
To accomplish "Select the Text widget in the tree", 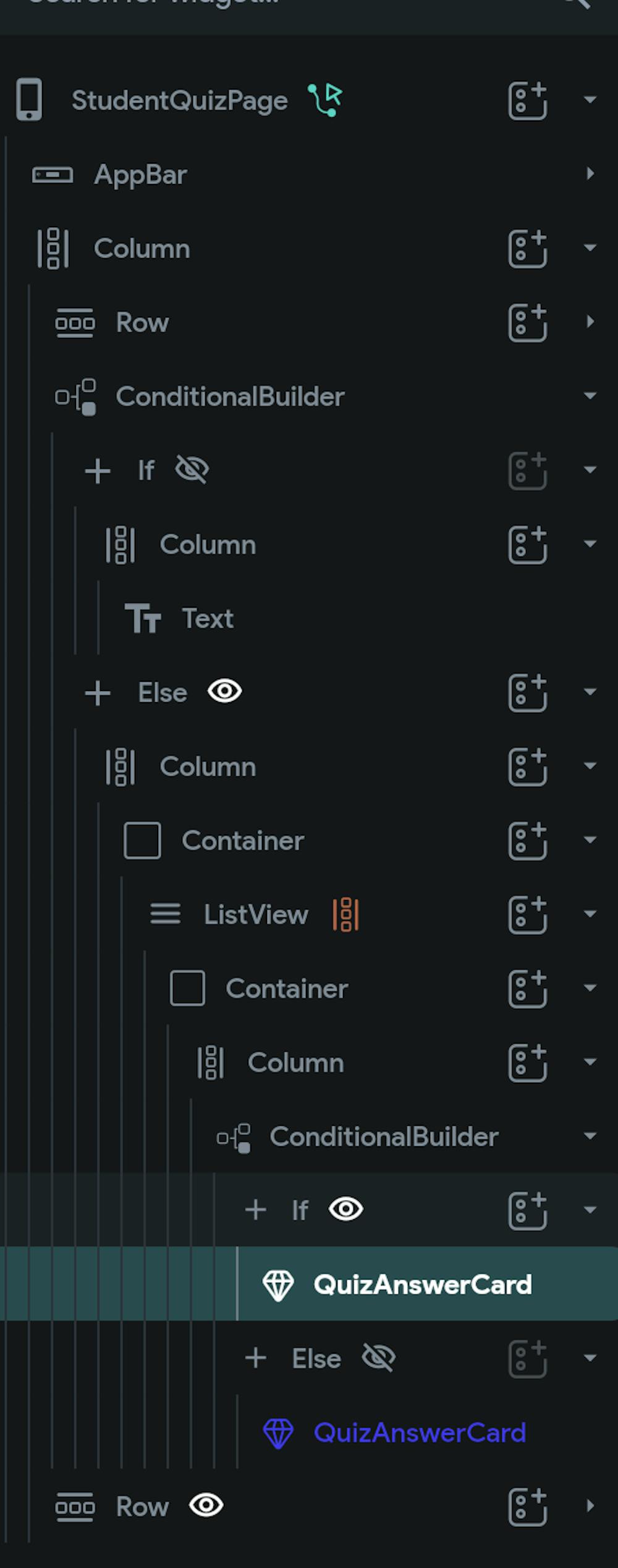I will tap(207, 618).
